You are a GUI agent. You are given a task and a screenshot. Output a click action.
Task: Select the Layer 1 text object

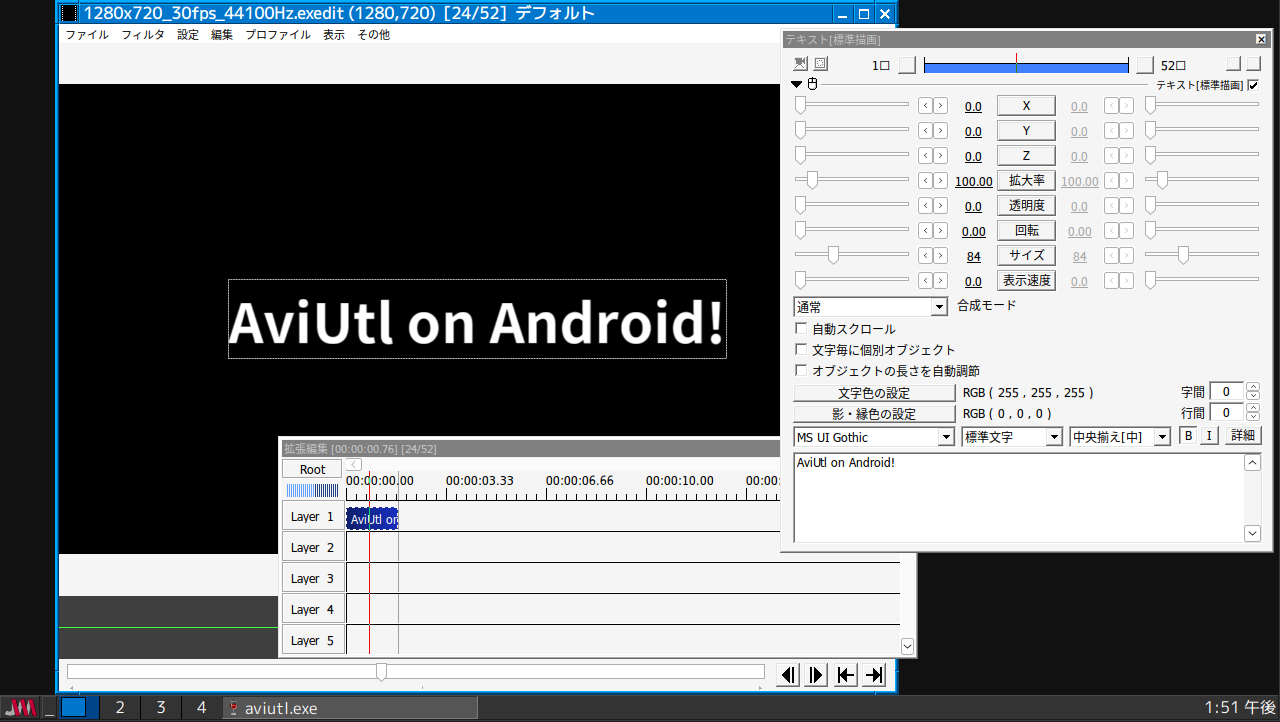[x=371, y=517]
